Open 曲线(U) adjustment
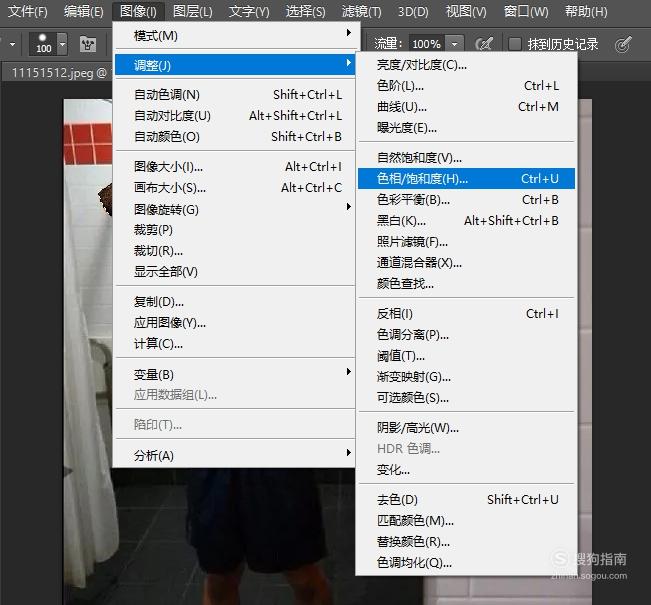The width and height of the screenshot is (651, 605). point(466,107)
